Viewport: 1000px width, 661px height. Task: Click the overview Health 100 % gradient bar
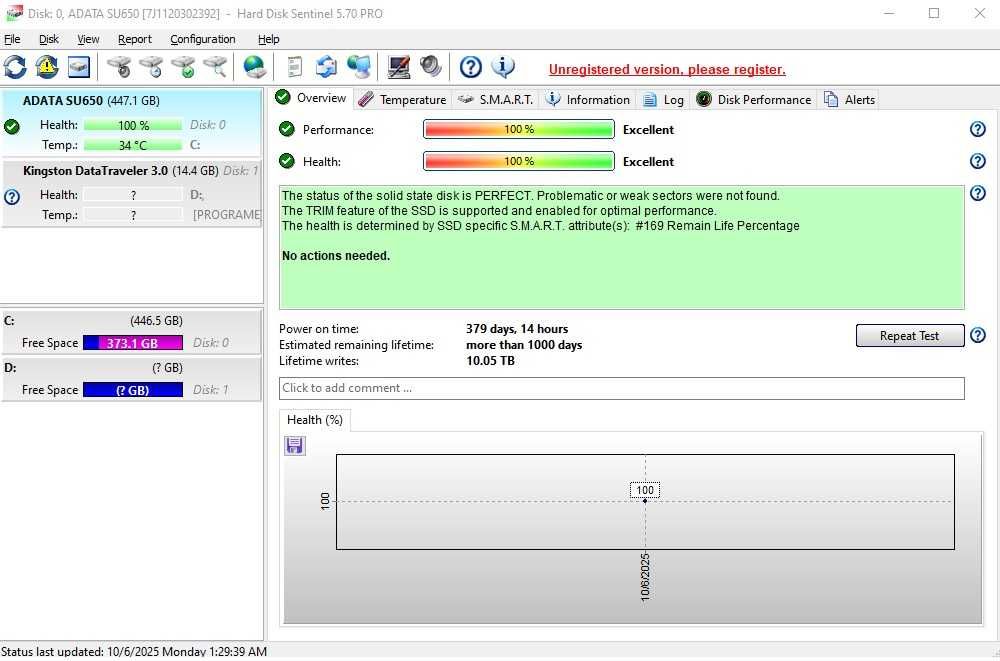coord(519,161)
